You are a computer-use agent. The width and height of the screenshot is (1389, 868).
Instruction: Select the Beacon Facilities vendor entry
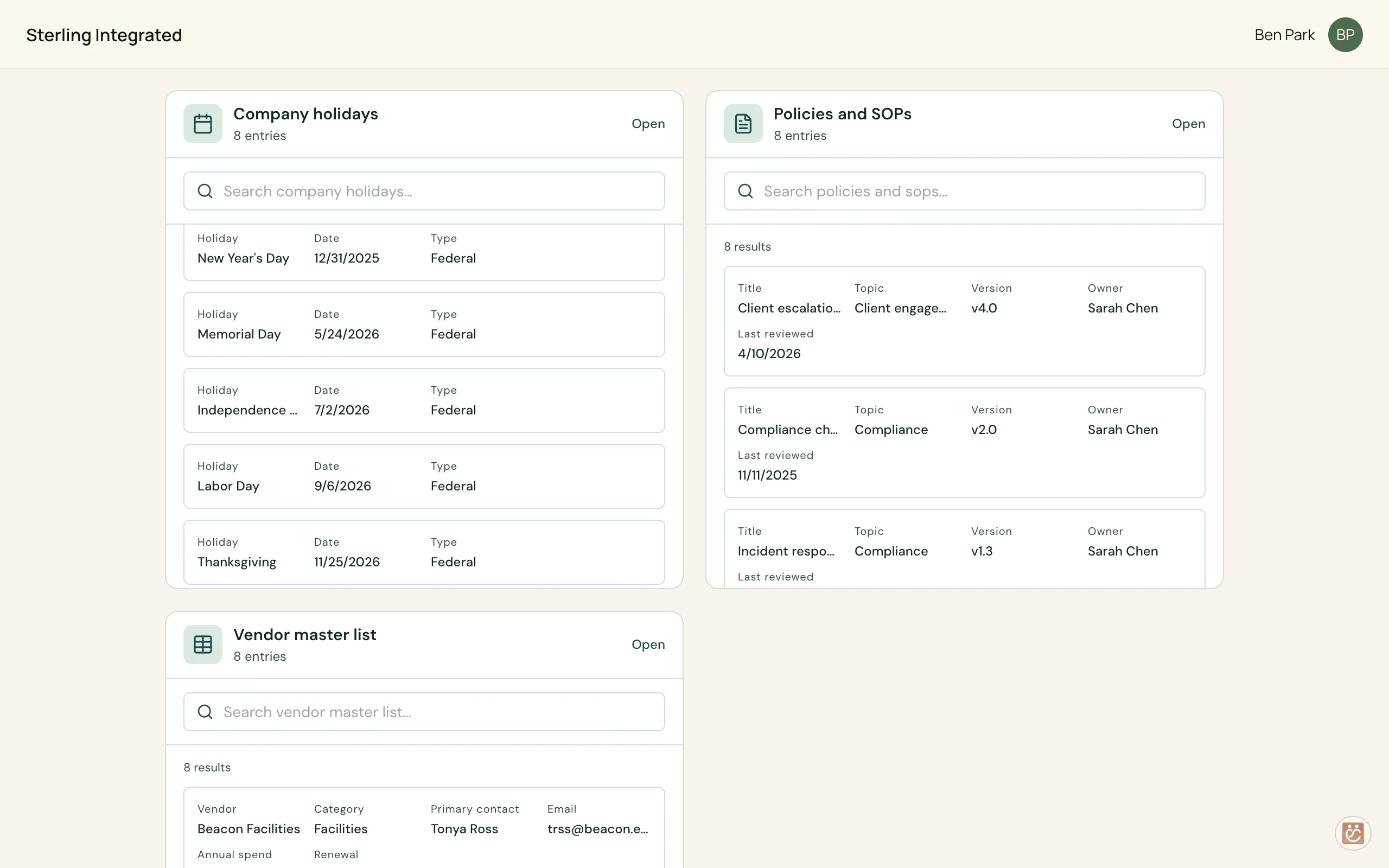(x=424, y=827)
